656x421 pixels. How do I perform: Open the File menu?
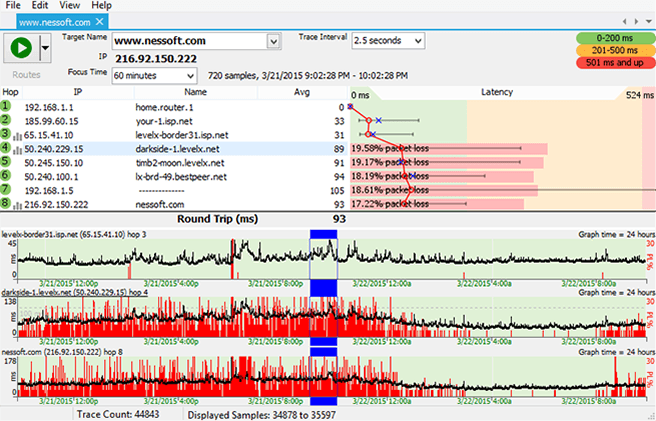click(x=13, y=6)
